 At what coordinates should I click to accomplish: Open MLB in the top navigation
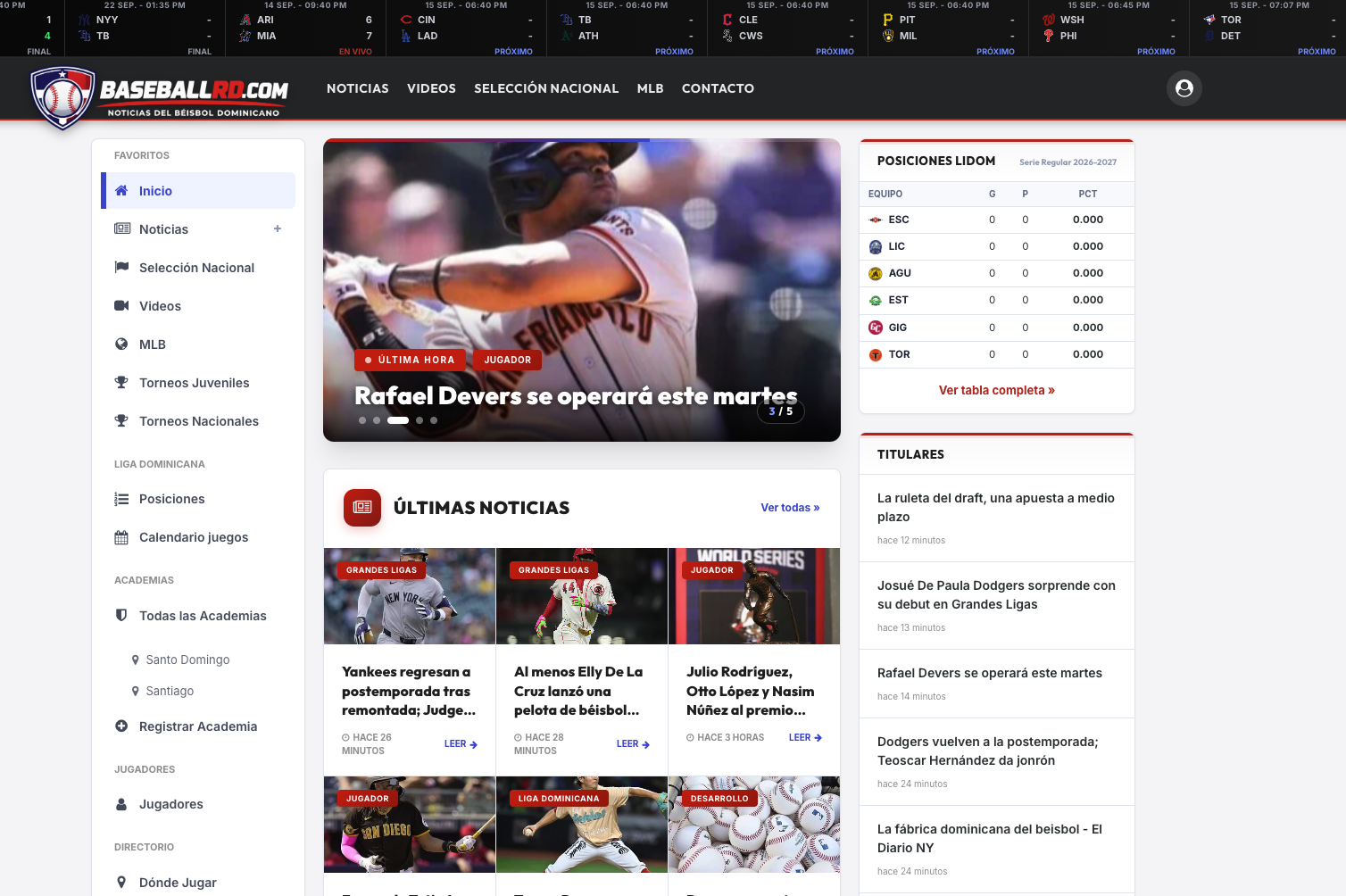pos(651,88)
